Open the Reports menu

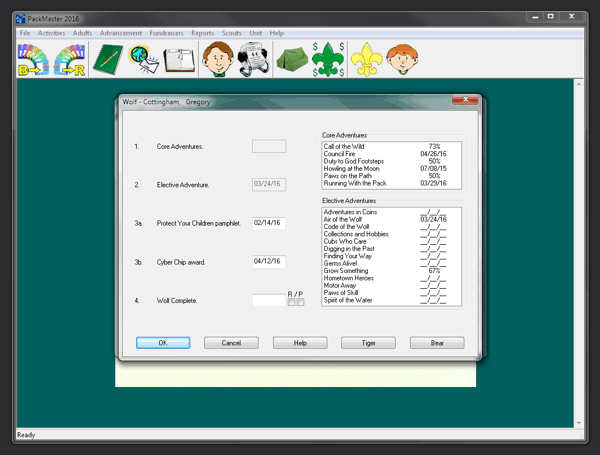pyautogui.click(x=202, y=33)
